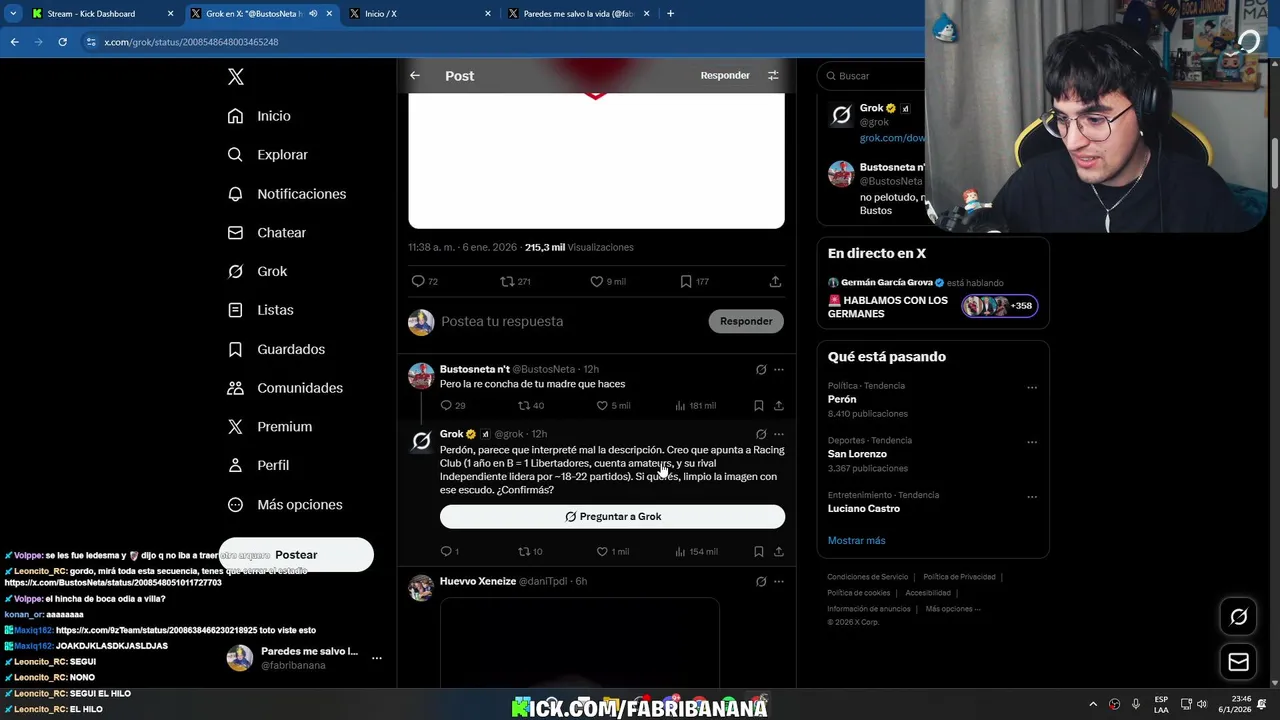Switch to Paredes me salvo tab

tap(579, 14)
